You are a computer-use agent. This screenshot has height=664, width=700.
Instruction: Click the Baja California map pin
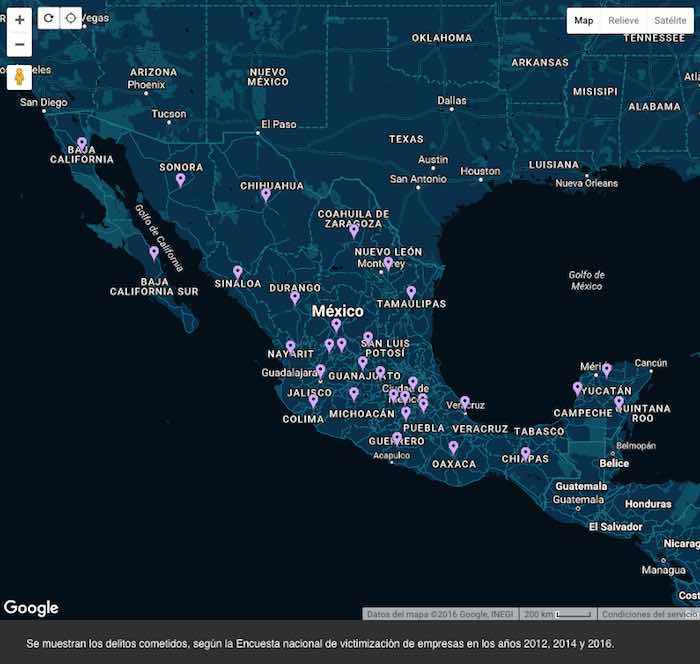(x=82, y=144)
